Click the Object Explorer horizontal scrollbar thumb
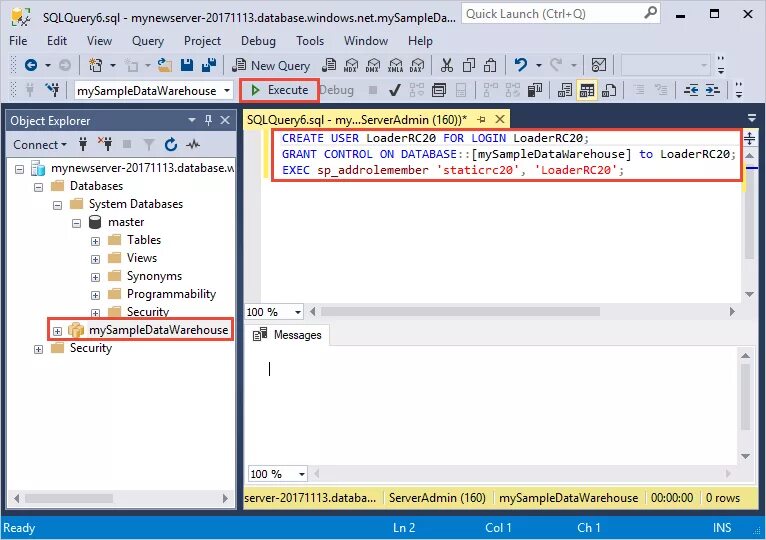Image resolution: width=766 pixels, height=540 pixels. click(x=69, y=498)
